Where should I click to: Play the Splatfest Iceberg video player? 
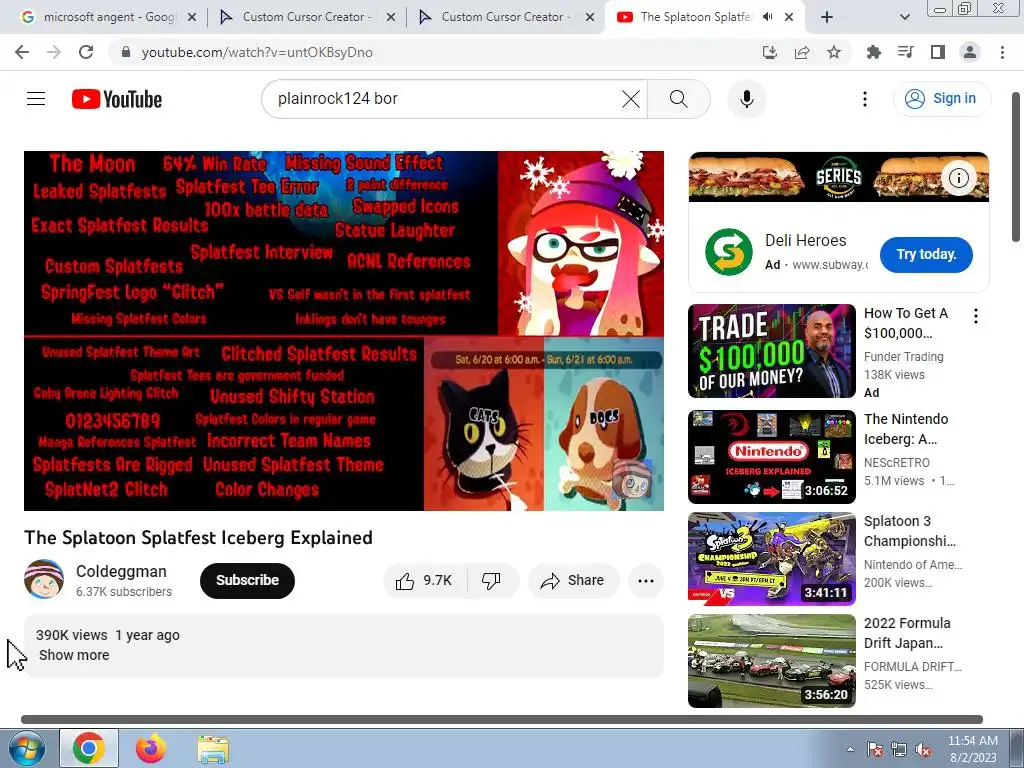tap(344, 330)
